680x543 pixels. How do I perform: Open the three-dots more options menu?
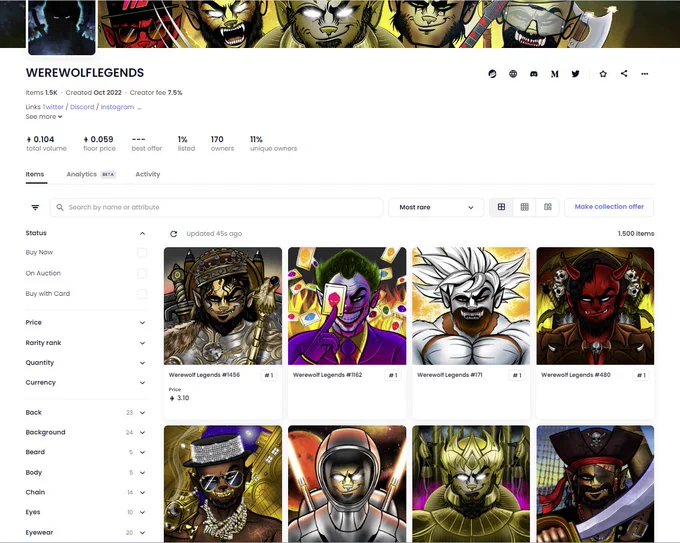tap(644, 74)
